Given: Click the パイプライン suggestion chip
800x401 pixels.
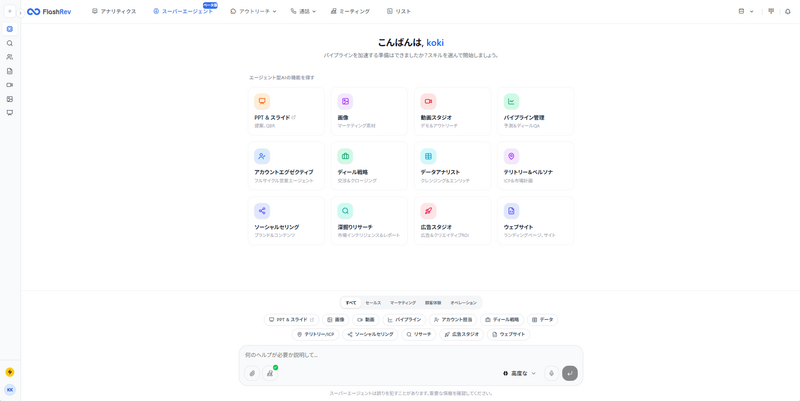Looking at the screenshot, I should tap(404, 320).
